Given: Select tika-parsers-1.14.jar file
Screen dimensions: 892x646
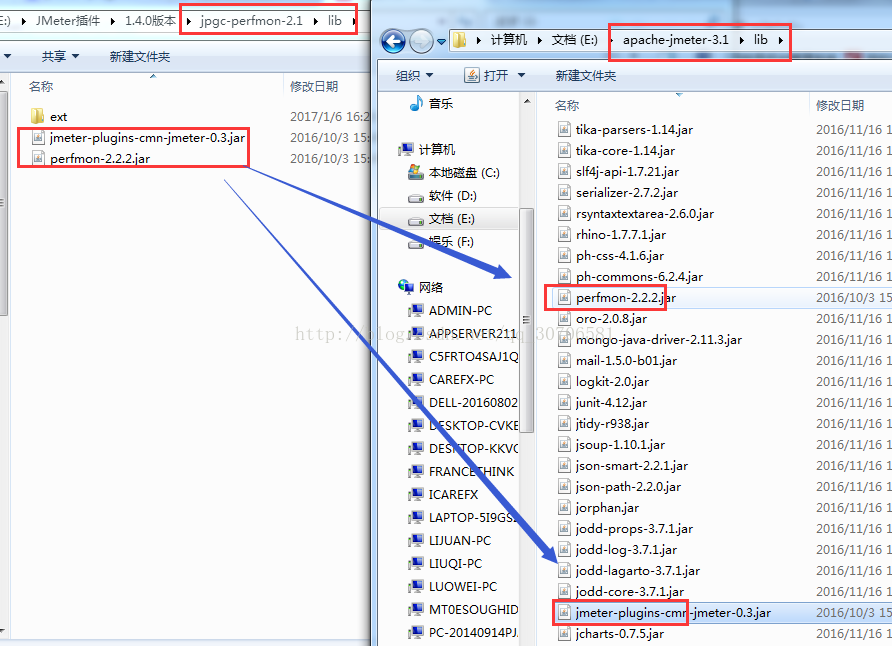Looking at the screenshot, I should coord(625,130).
